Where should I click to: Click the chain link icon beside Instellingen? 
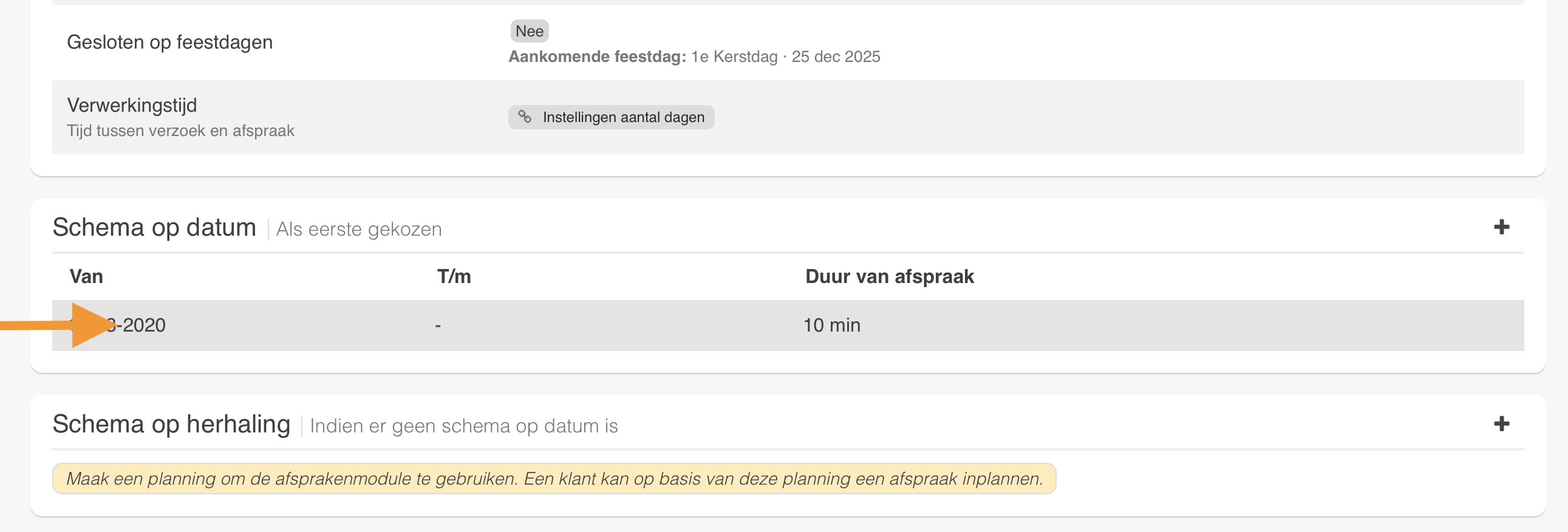(525, 116)
